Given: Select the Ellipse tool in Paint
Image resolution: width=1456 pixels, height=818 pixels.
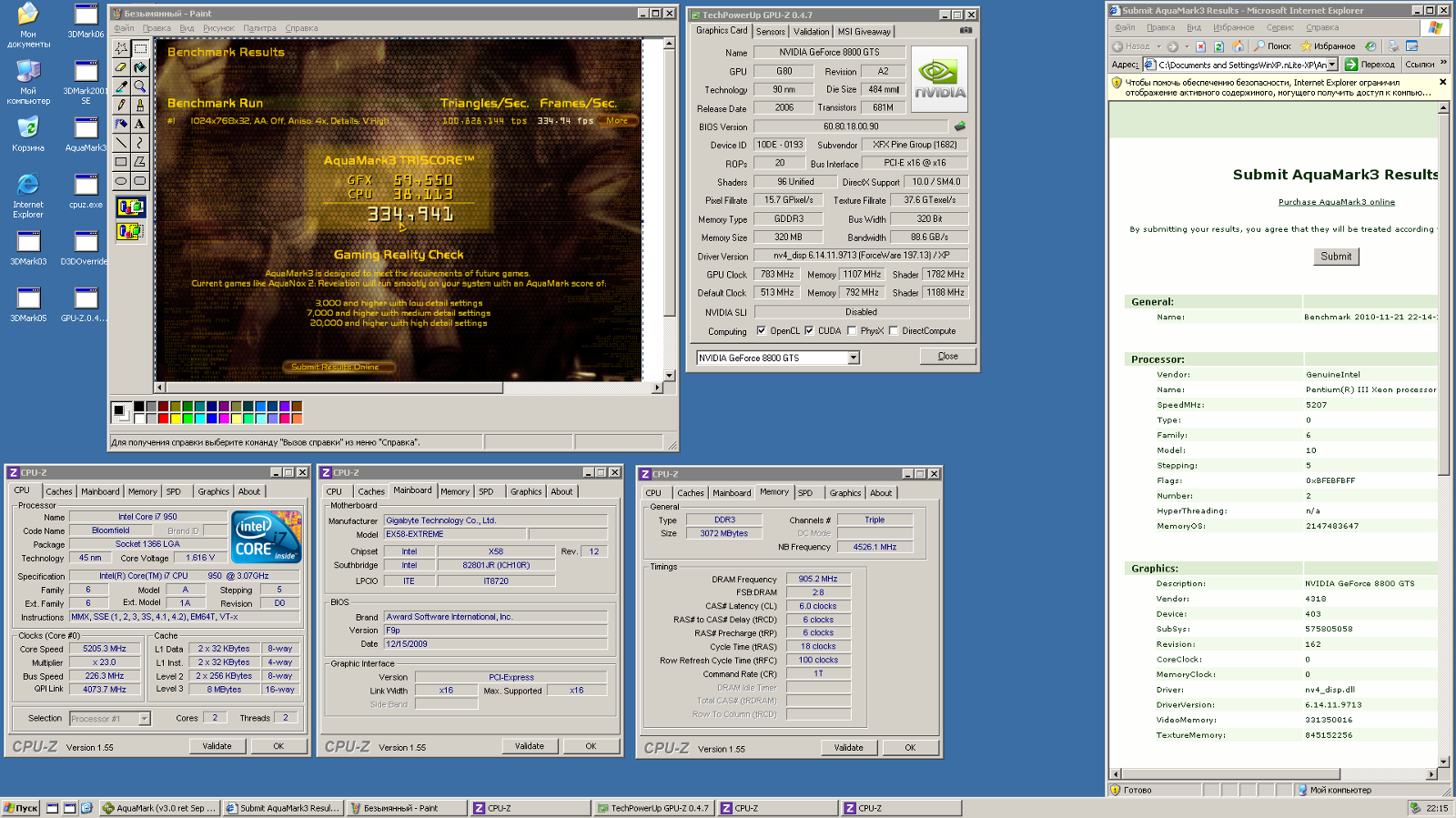Looking at the screenshot, I should coord(121,181).
